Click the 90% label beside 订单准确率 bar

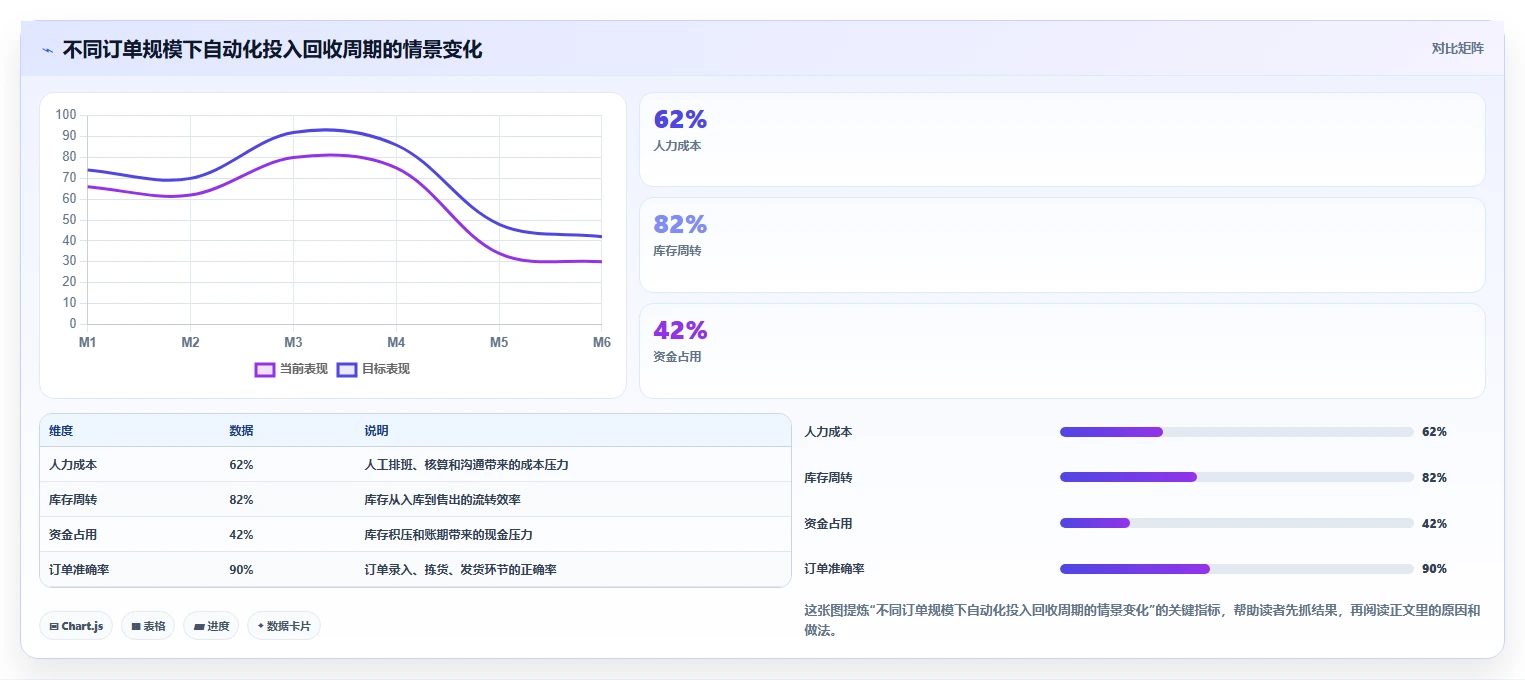1434,569
